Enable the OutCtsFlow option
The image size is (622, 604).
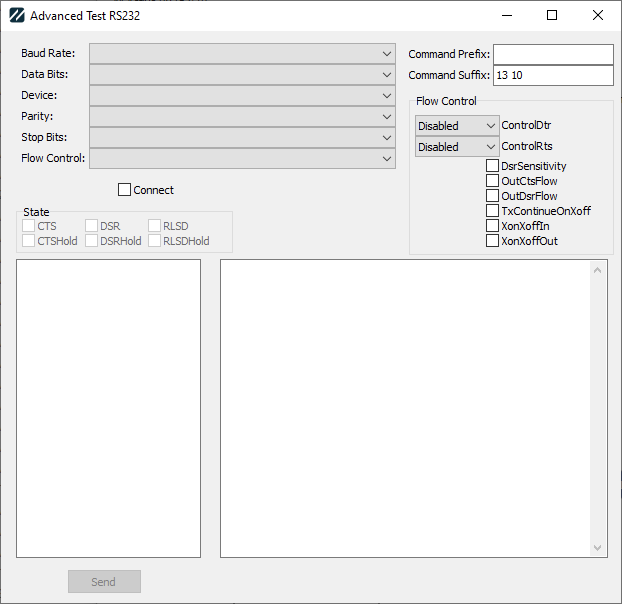point(492,181)
